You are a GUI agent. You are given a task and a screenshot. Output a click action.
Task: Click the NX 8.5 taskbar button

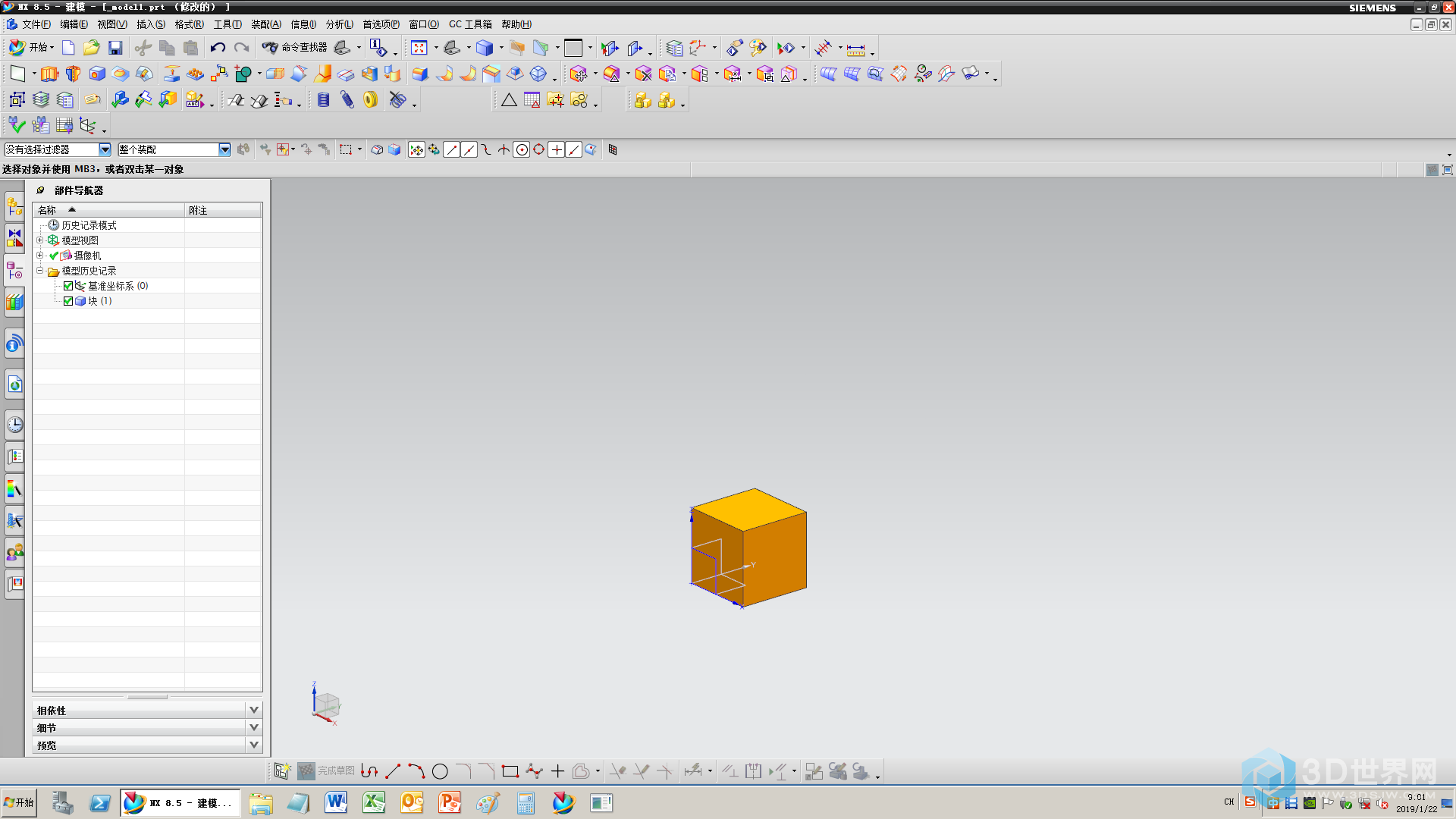[x=180, y=802]
